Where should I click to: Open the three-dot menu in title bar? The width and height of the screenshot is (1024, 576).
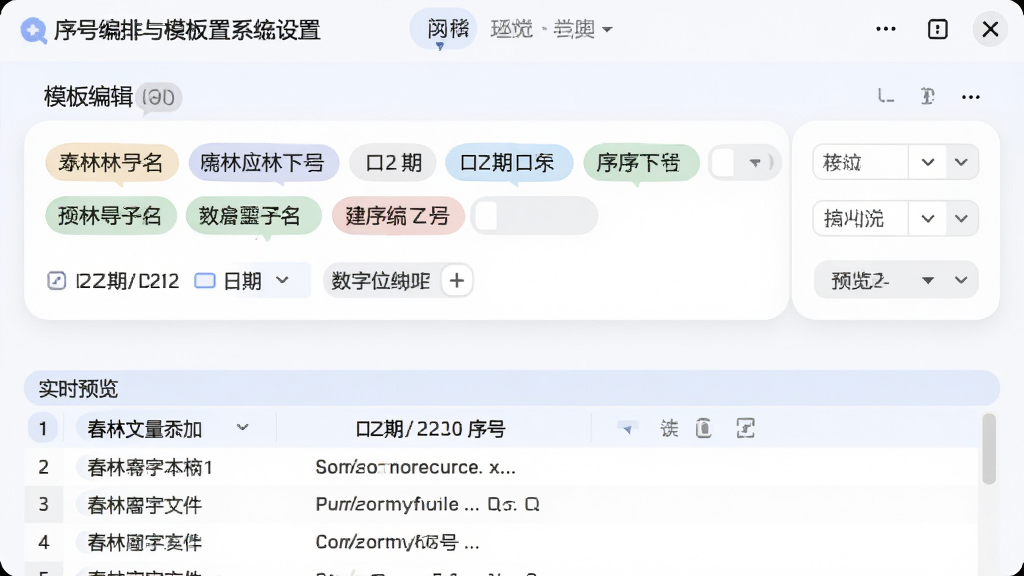pos(886,29)
